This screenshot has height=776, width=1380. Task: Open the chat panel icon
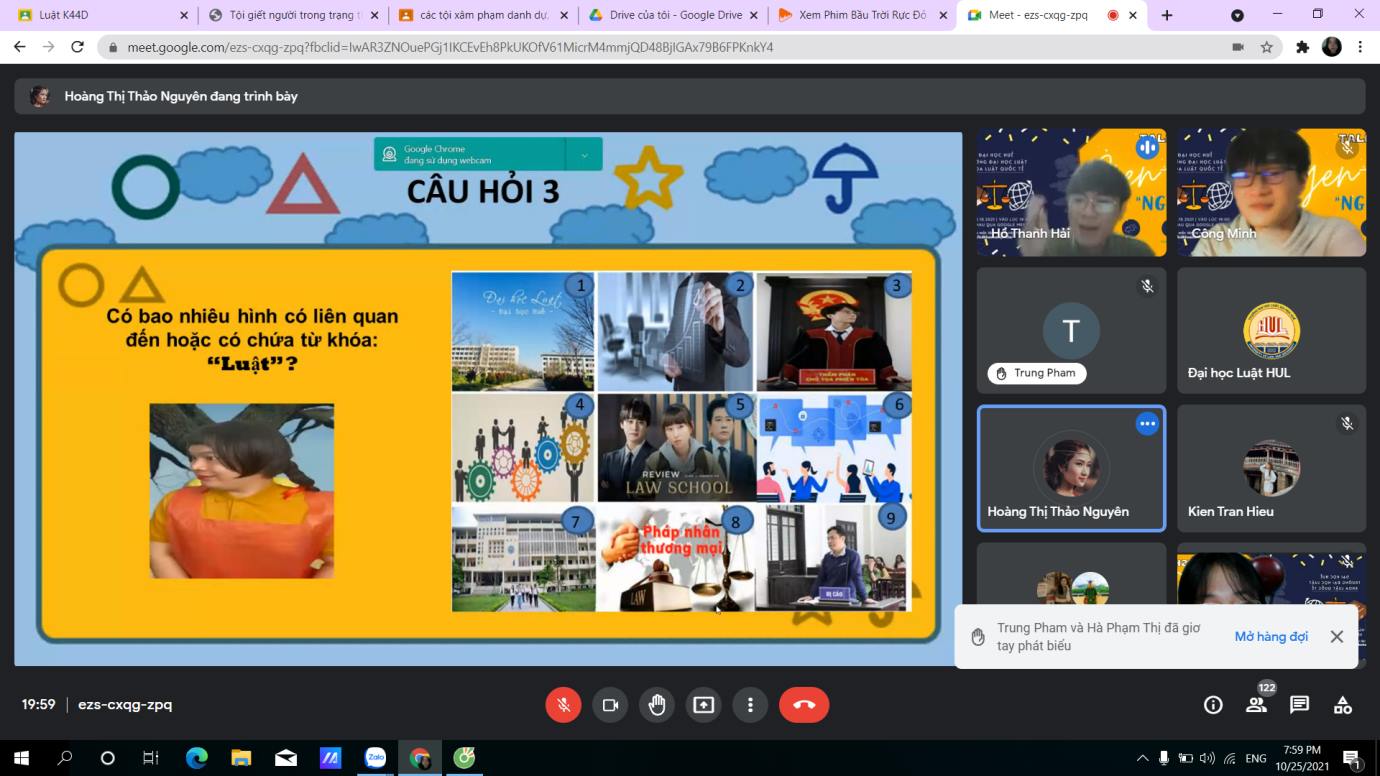[x=1299, y=705]
